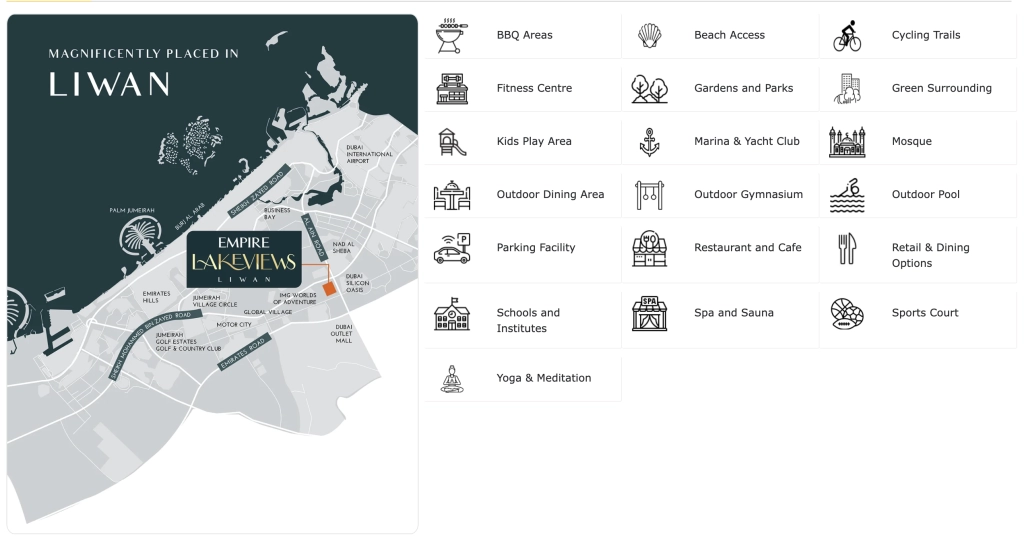This screenshot has width=1024, height=537.
Task: Click the Restaurant and Cafe label
Action: pos(747,247)
